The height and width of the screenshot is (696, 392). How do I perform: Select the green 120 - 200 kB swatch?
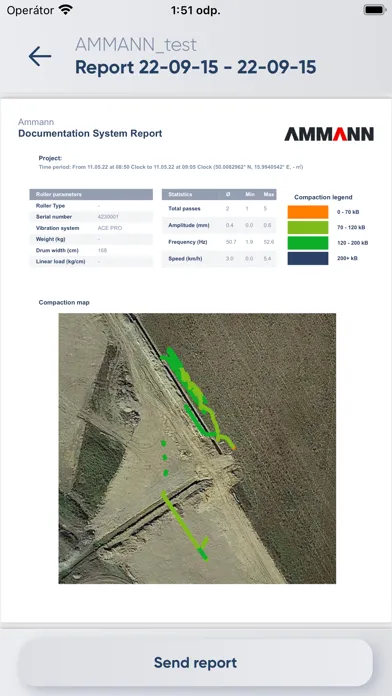pyautogui.click(x=308, y=243)
